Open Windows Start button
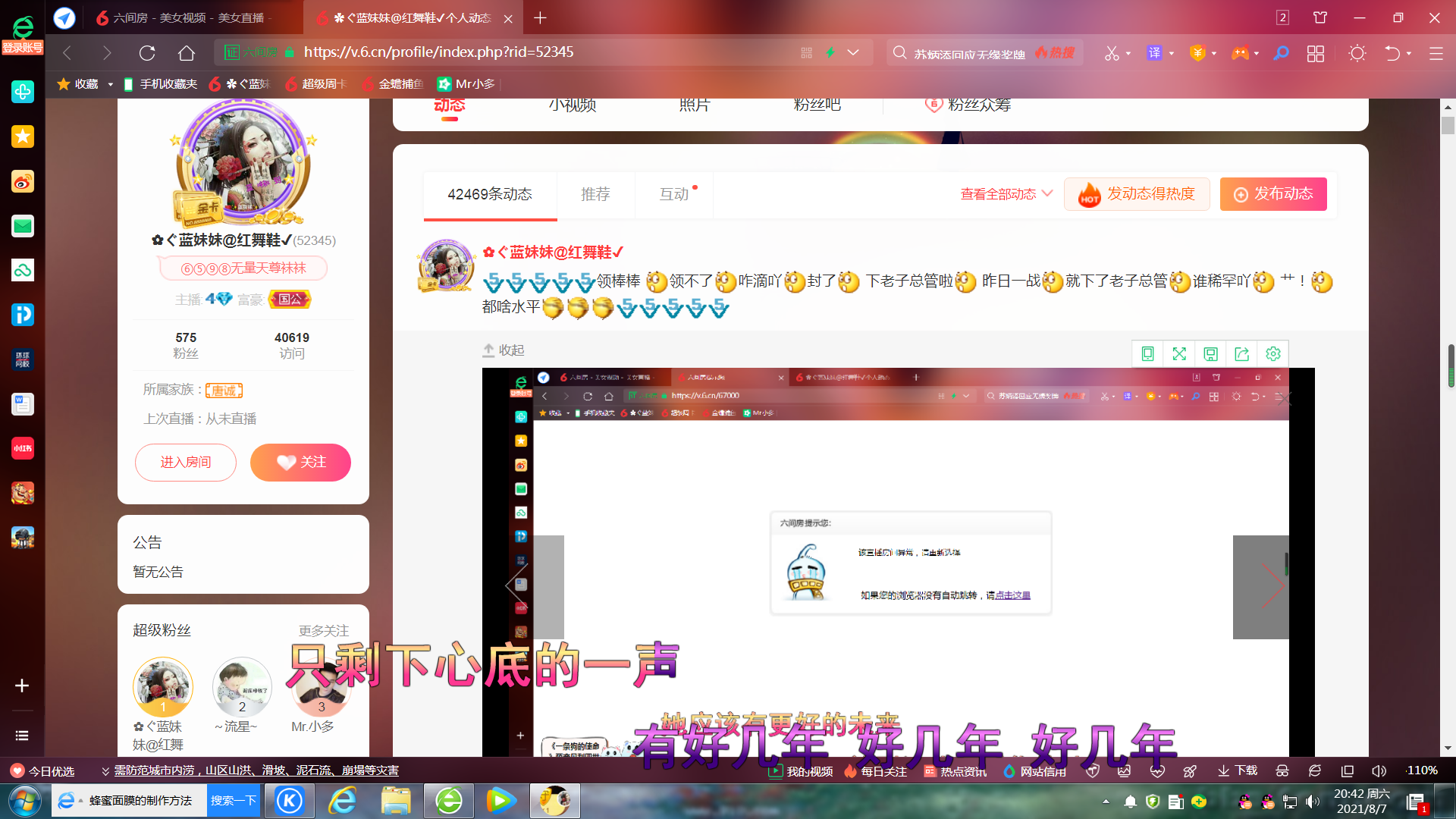Screen dimensions: 1456x819 (x=24, y=801)
